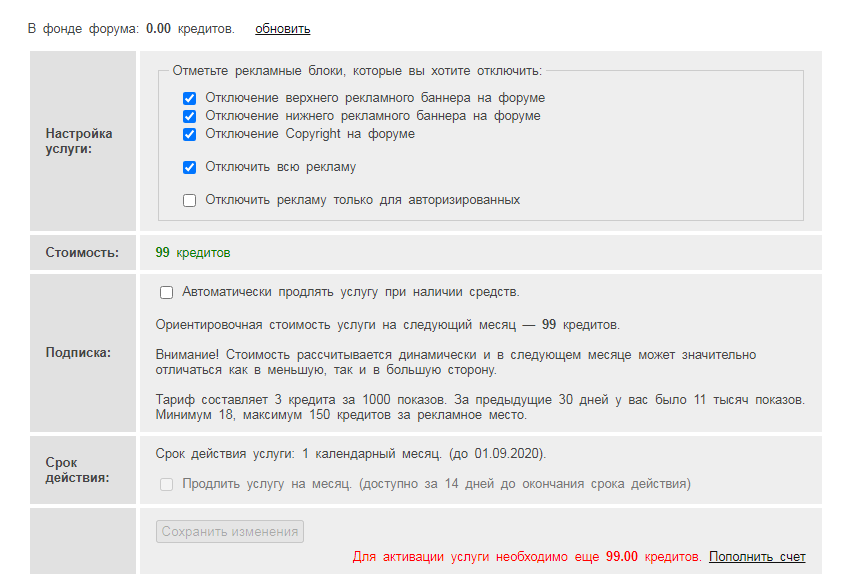Uncheck 'Отключить всю рекламу' checkbox

pos(189,167)
